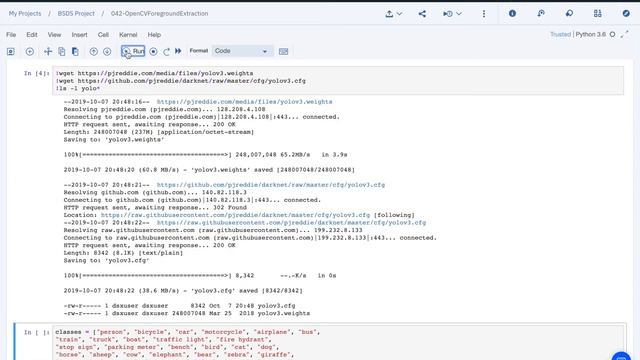Image resolution: width=640 pixels, height=360 pixels.
Task: Open the comments icon
Action: (569, 13)
